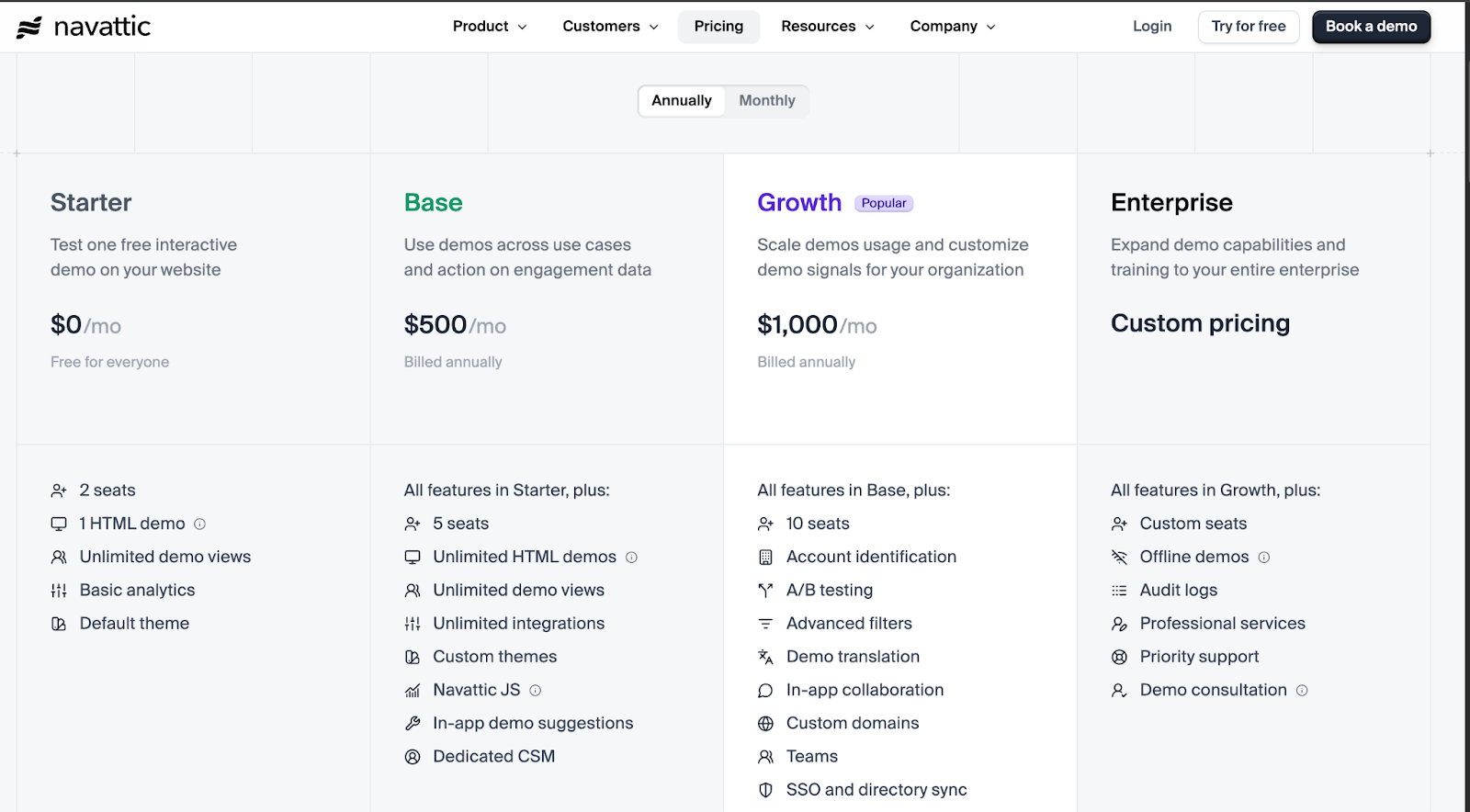Image resolution: width=1470 pixels, height=812 pixels.
Task: Click the globe icon beside Custom domains
Action: click(765, 724)
